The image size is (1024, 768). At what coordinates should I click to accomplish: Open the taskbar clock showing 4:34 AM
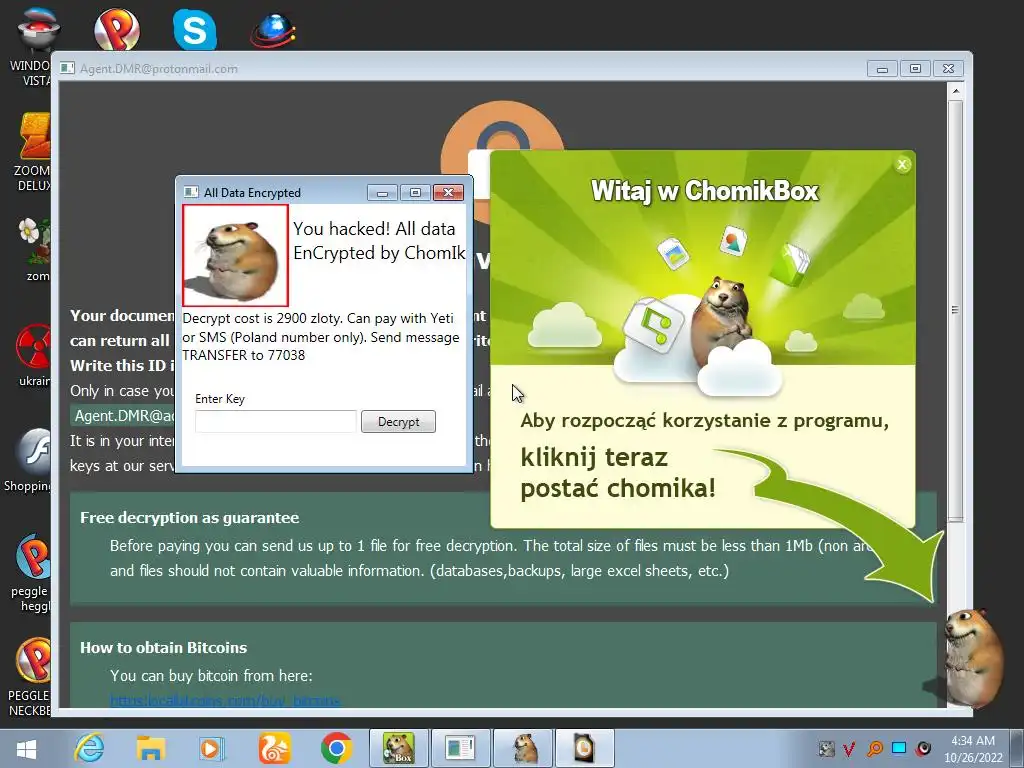972,748
